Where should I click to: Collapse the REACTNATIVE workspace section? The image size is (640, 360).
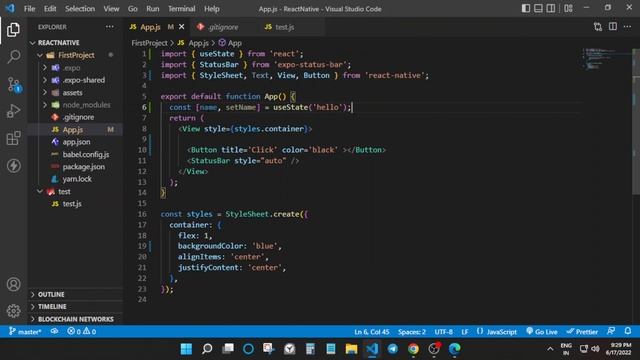tap(58, 43)
